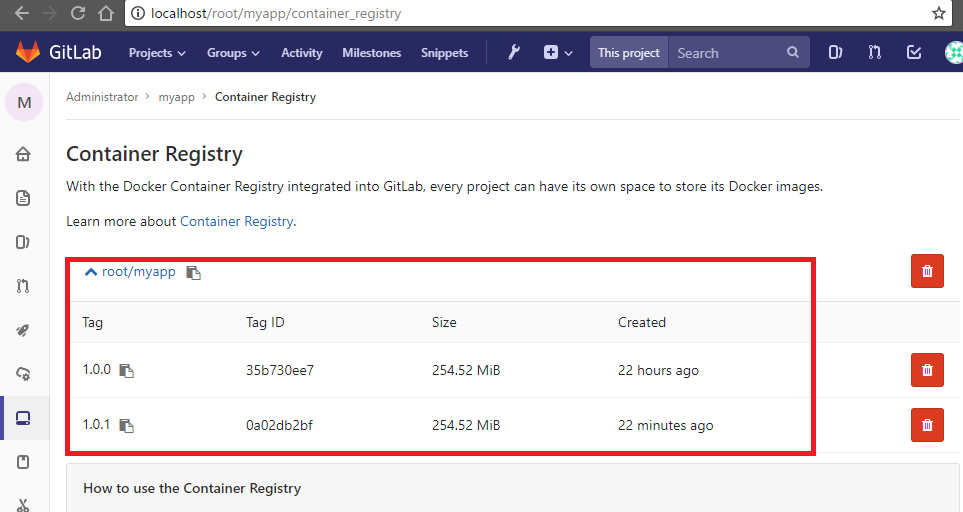
Task: Open Issues icon in left sidebar
Action: click(x=23, y=242)
